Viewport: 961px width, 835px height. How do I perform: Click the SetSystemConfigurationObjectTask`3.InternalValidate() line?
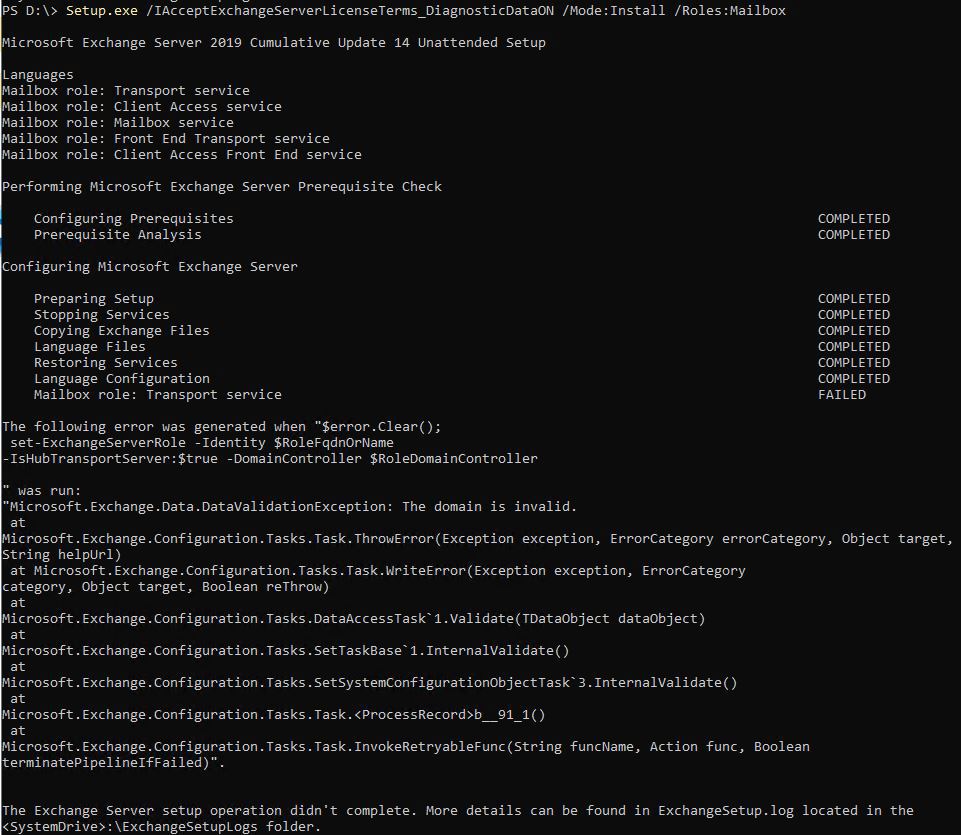[x=370, y=683]
